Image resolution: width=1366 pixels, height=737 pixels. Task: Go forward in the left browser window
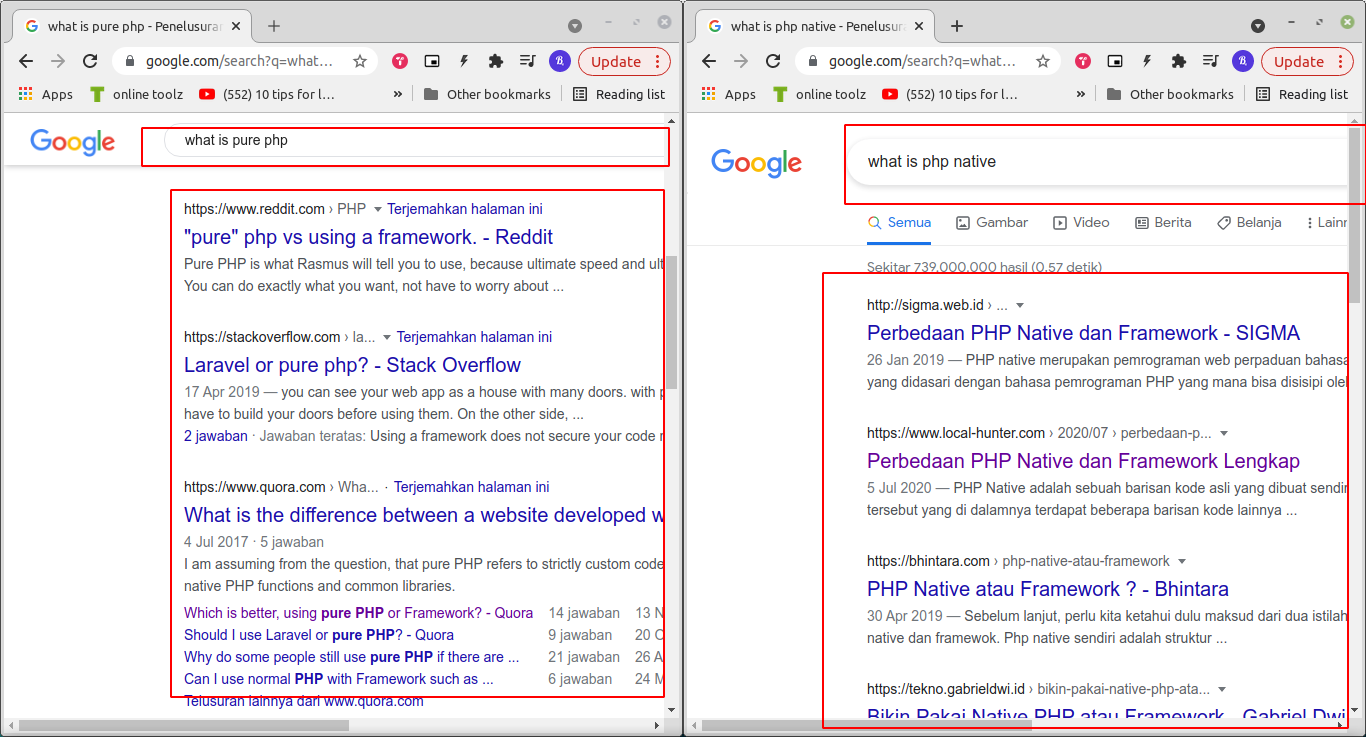click(58, 61)
